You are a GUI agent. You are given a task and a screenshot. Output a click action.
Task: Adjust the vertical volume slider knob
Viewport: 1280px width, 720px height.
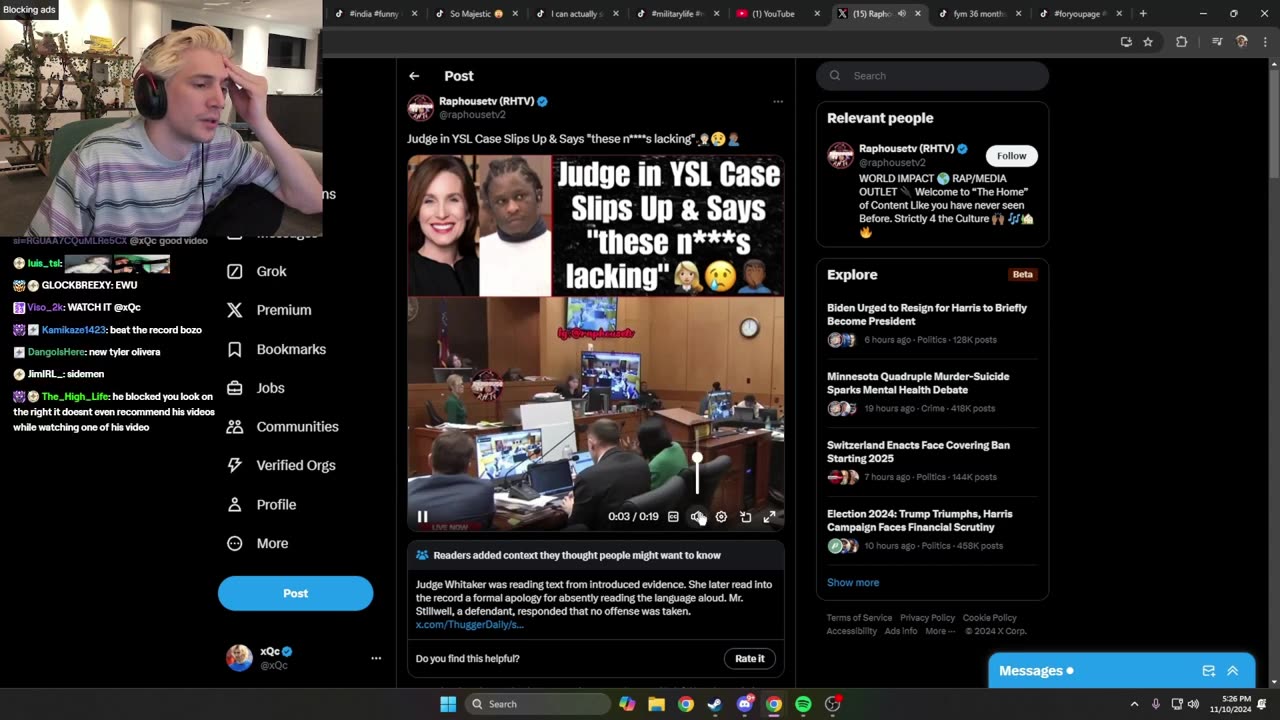click(x=697, y=458)
